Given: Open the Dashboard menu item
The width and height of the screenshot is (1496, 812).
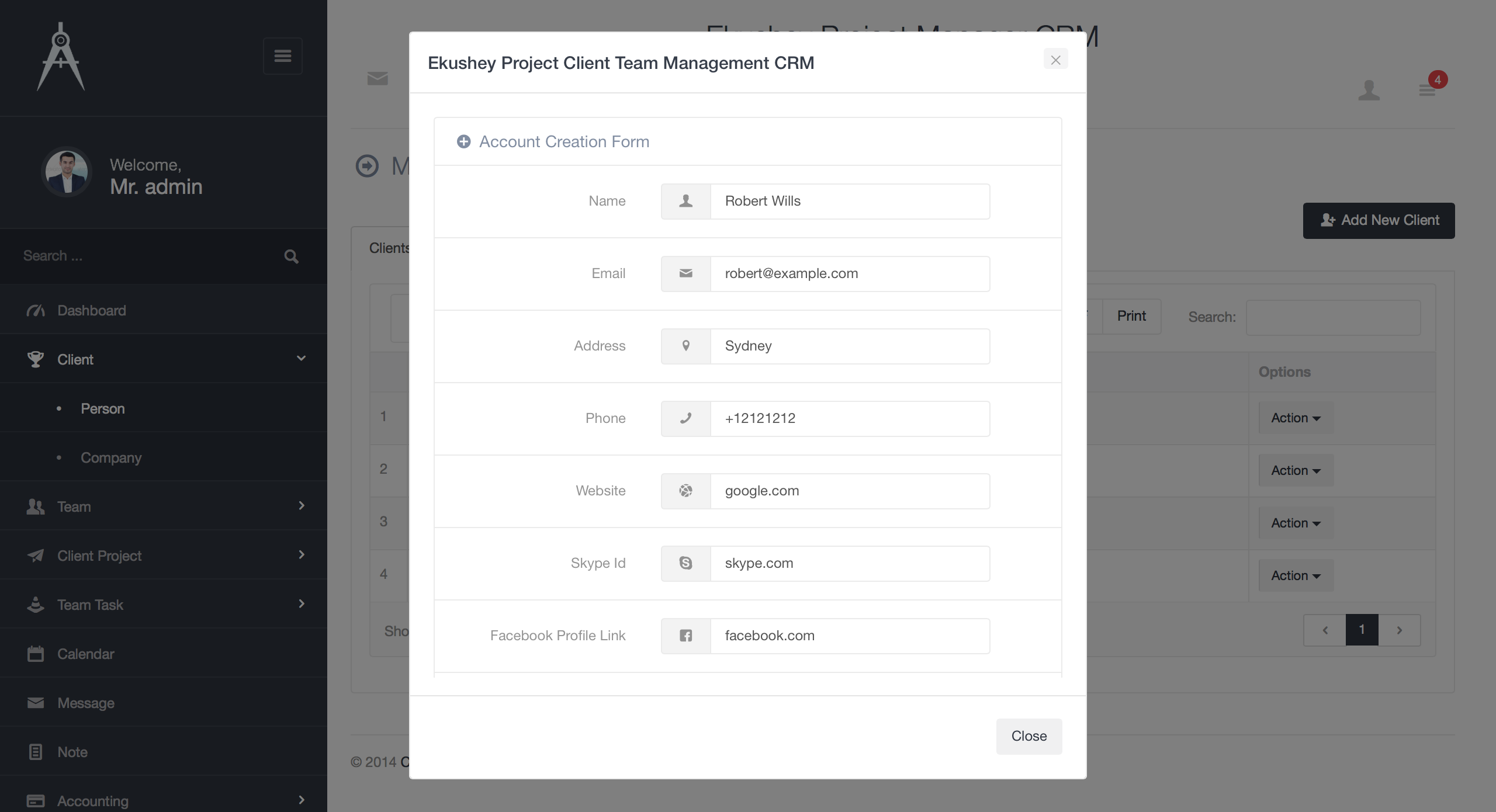Looking at the screenshot, I should coord(91,310).
